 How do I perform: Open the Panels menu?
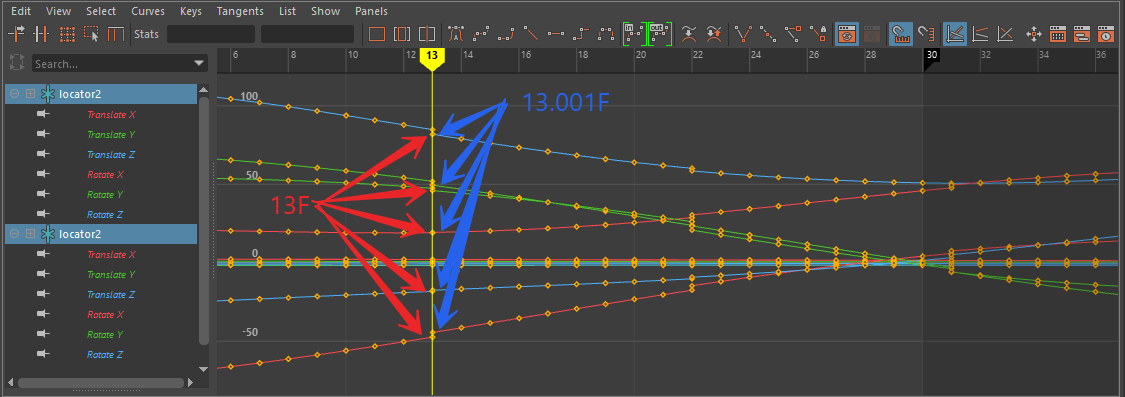372,11
